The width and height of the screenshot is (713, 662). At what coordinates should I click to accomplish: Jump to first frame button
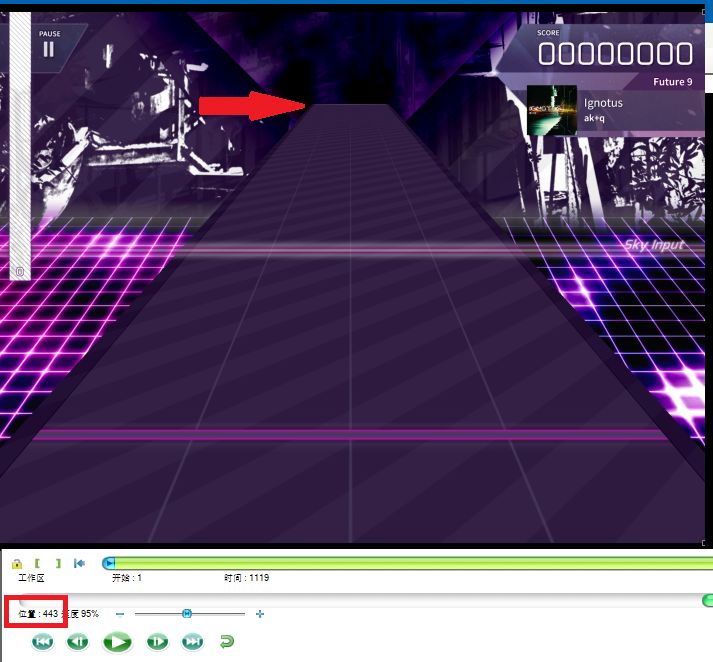43,642
